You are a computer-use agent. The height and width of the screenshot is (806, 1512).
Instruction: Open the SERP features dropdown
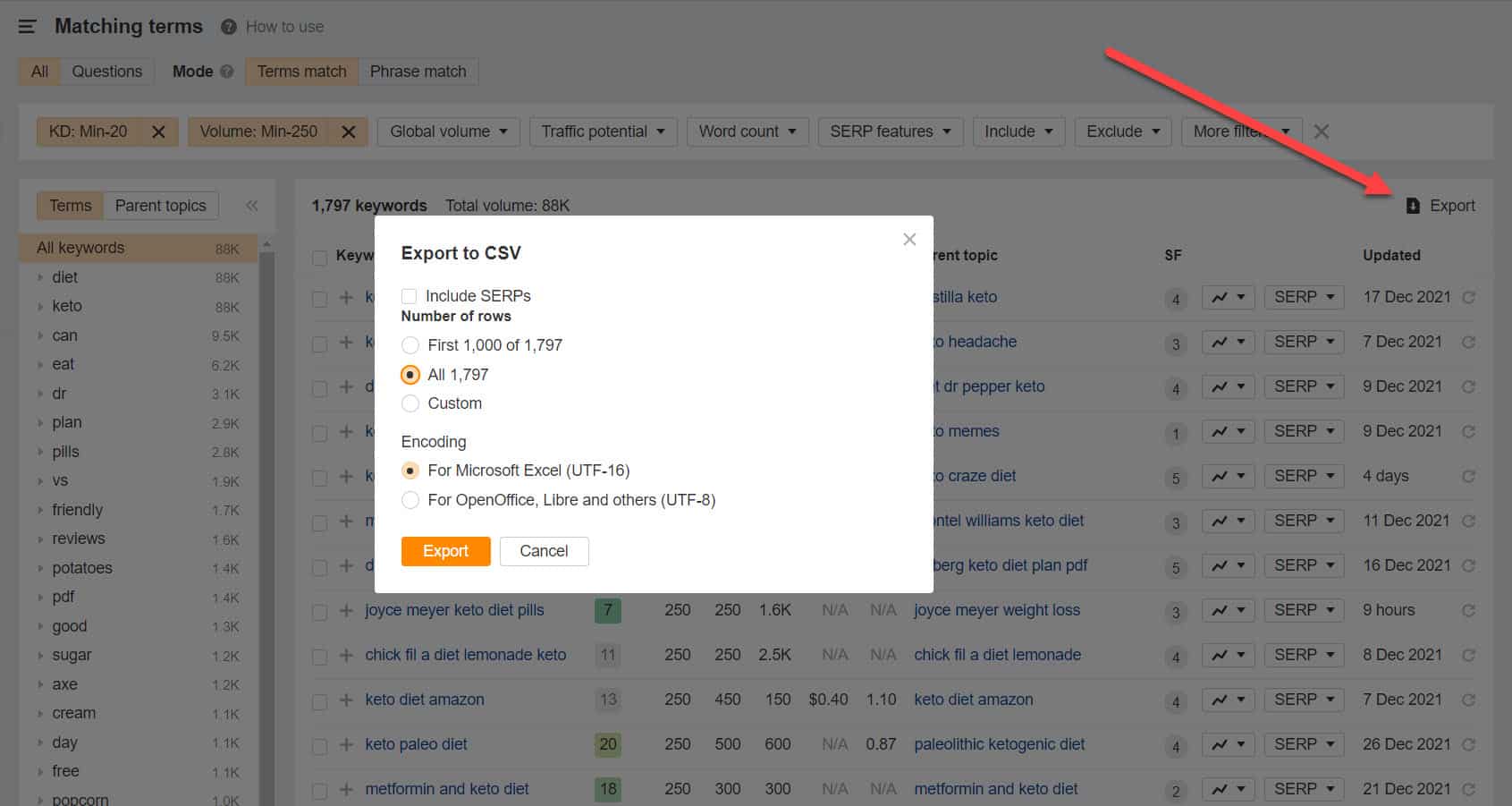pos(890,132)
